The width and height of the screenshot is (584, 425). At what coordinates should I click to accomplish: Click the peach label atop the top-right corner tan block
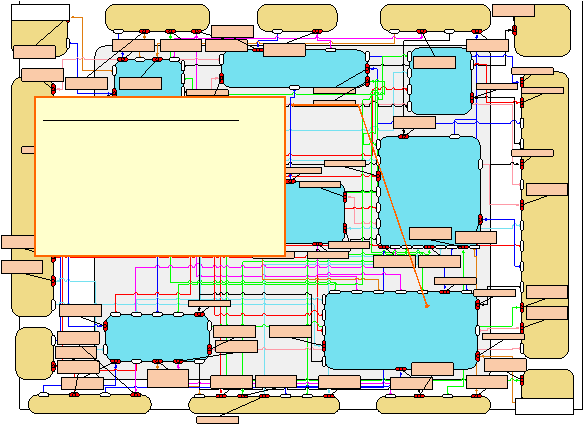pos(514,10)
